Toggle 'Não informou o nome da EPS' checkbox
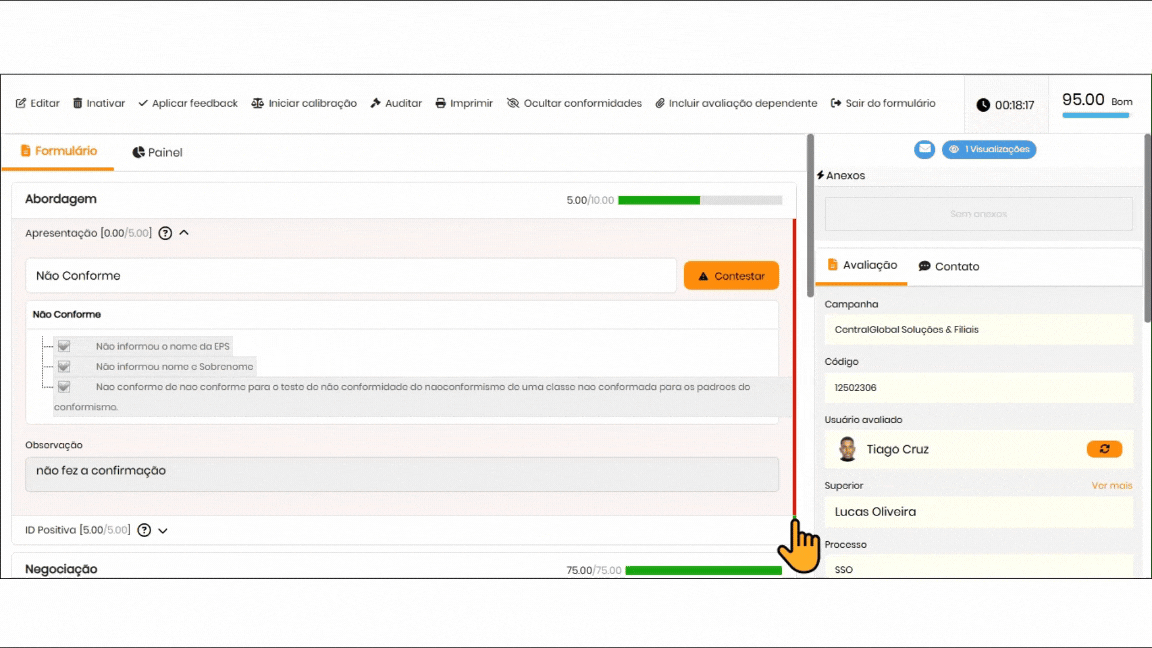 pyautogui.click(x=64, y=346)
